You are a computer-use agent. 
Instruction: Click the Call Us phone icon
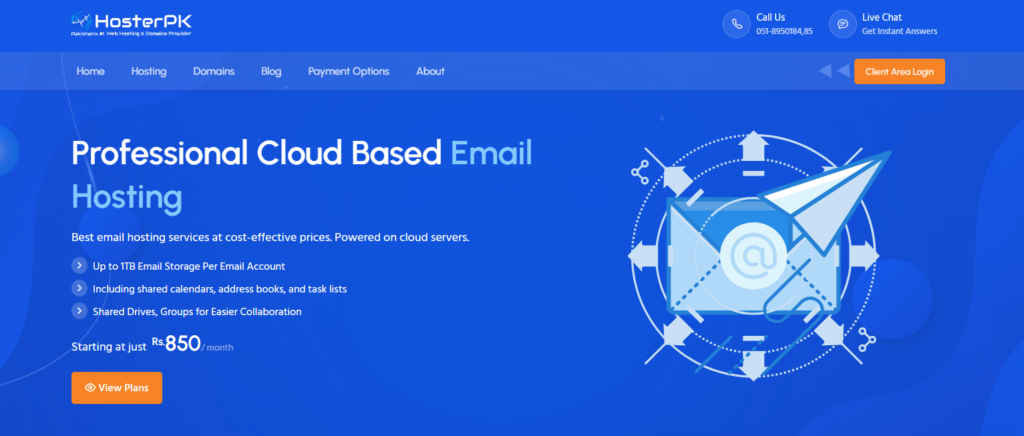tap(737, 24)
